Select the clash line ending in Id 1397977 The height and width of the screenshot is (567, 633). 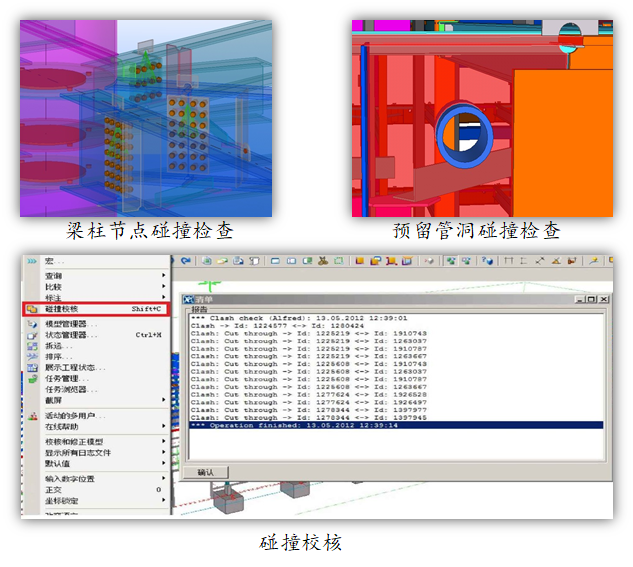309,410
